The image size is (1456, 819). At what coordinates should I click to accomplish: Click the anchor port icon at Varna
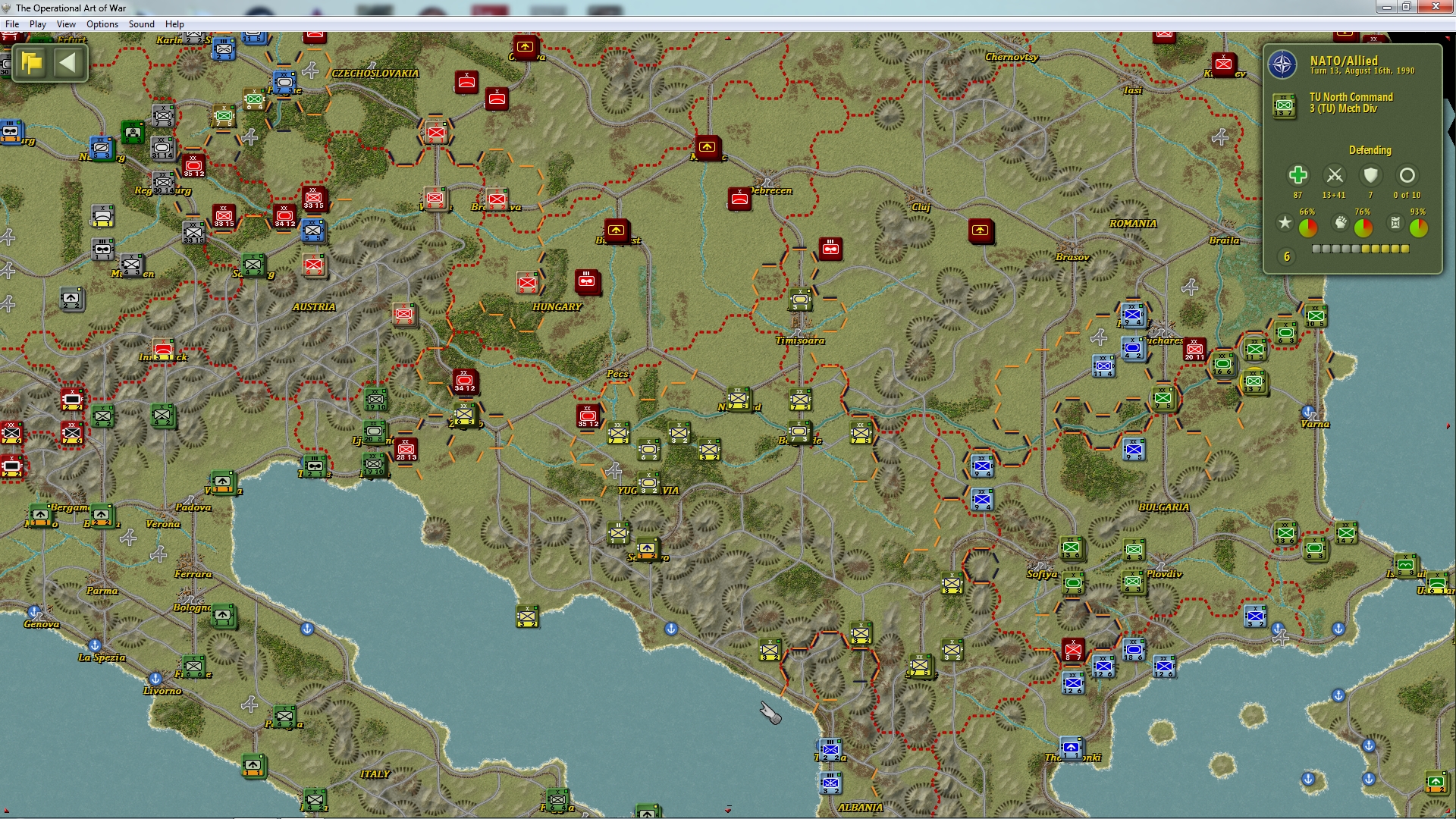point(1308,412)
